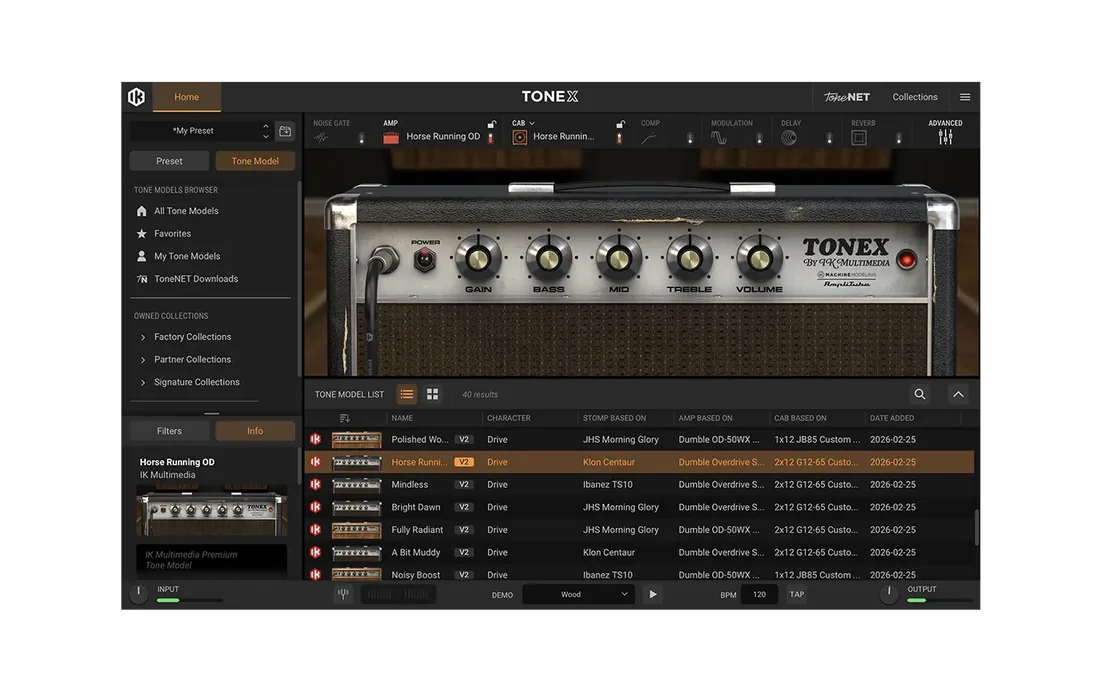Open the tone model search magnifier
Image resolution: width=1100 pixels, height=690 pixels.
920,394
